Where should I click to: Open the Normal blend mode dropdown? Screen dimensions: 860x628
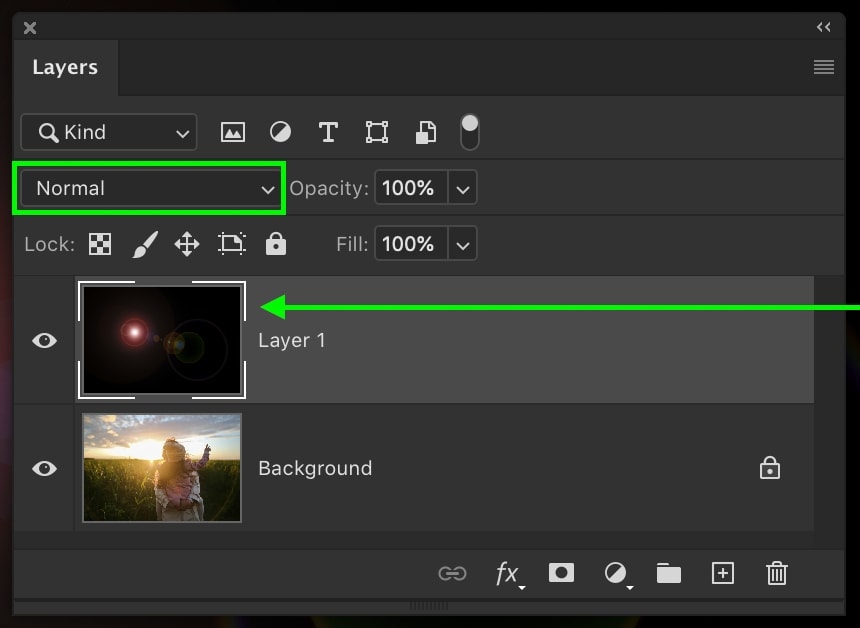point(151,188)
